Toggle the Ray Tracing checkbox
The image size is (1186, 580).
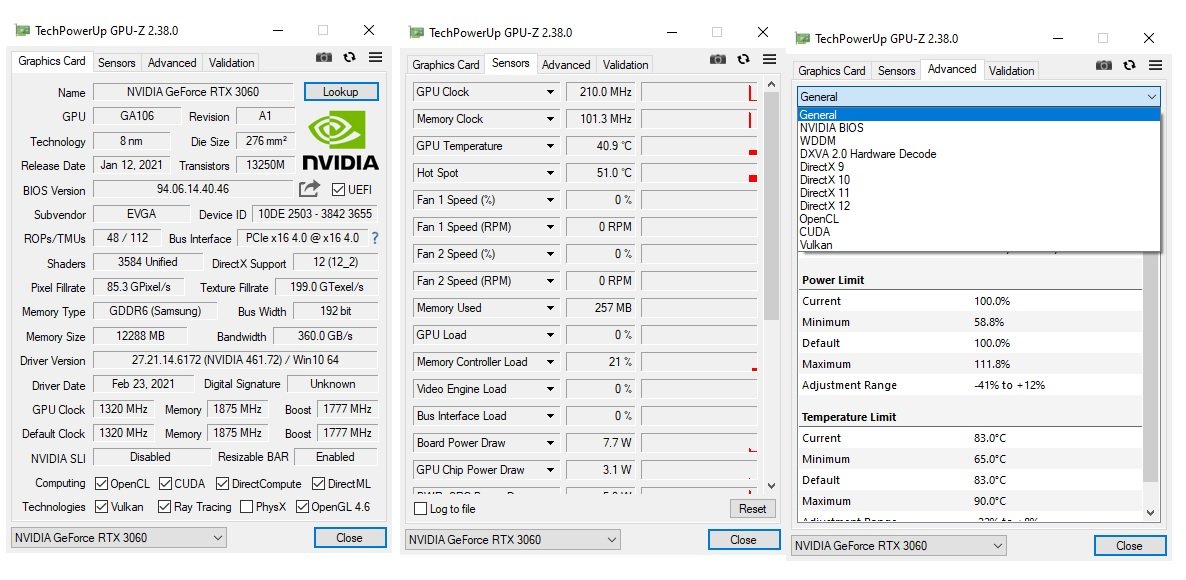point(164,507)
